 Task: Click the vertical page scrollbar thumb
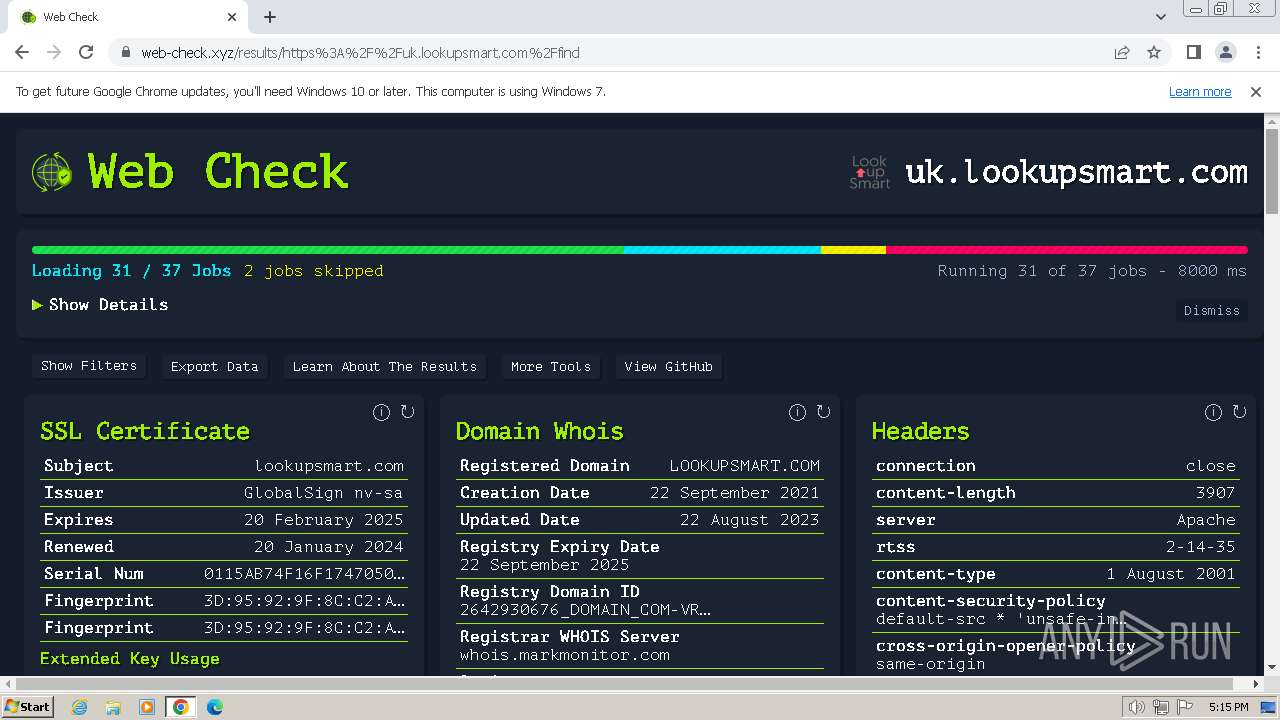point(1271,170)
